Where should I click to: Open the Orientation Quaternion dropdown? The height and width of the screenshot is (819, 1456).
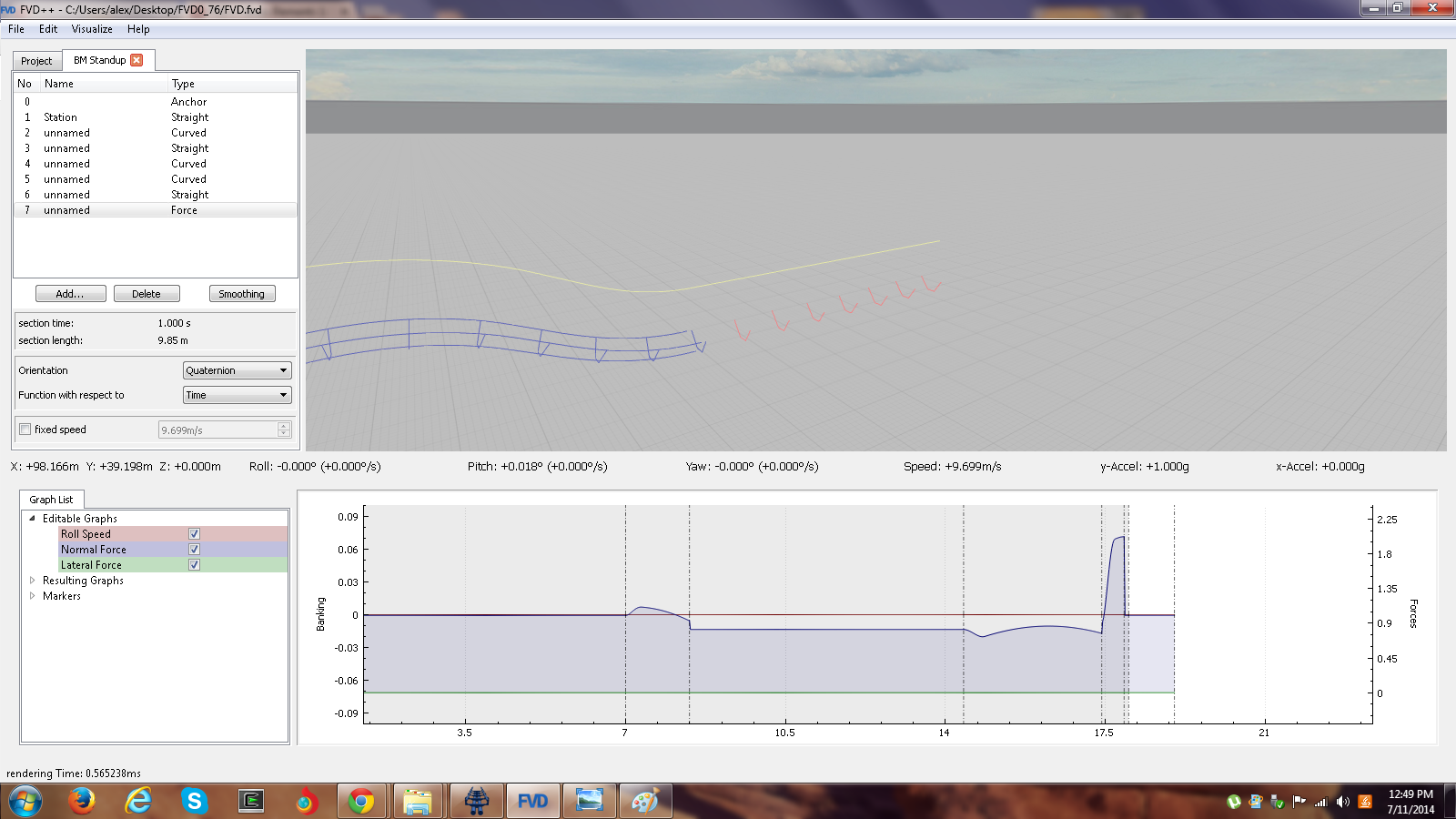pos(237,370)
